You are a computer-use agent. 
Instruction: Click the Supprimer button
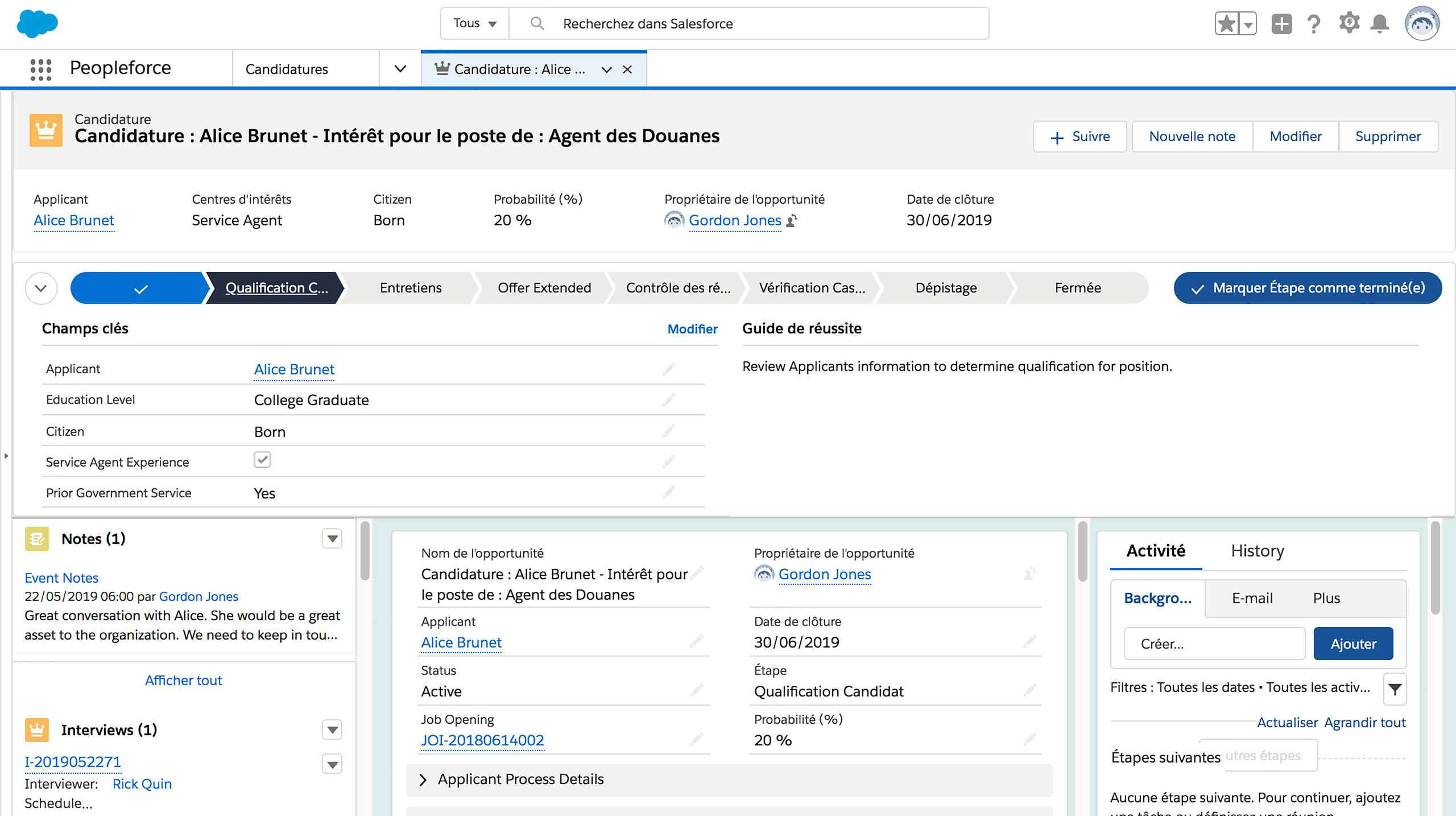tap(1388, 137)
